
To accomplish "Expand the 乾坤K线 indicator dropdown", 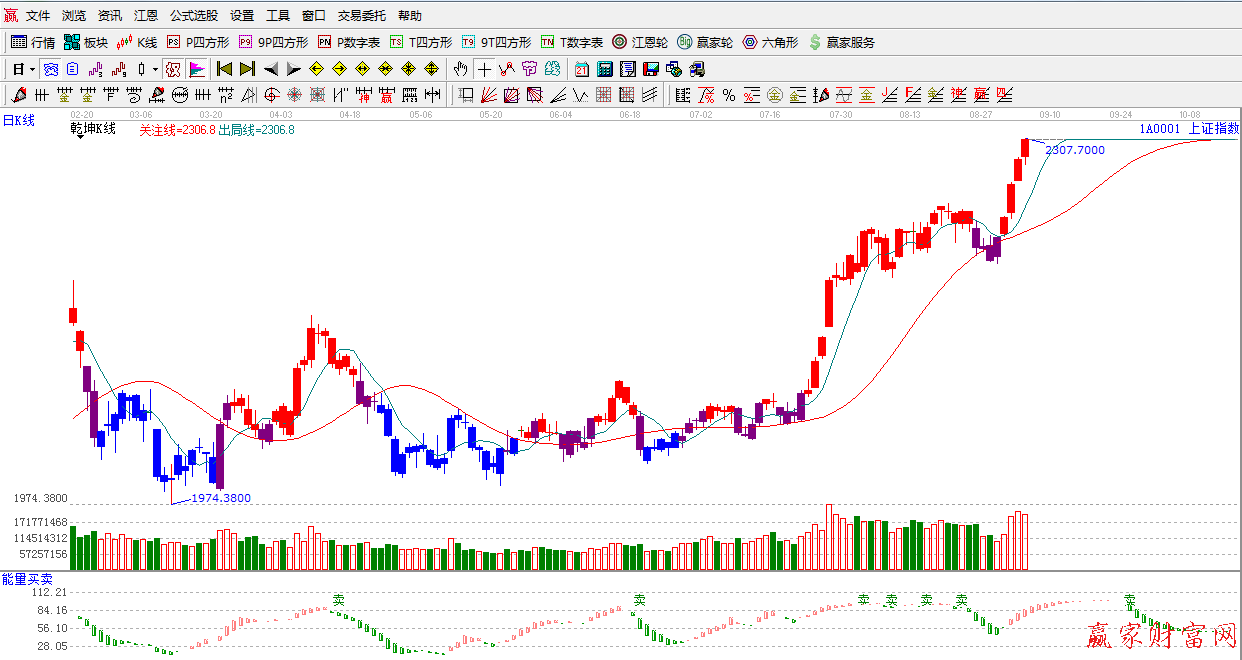I will pyautogui.click(x=78, y=136).
